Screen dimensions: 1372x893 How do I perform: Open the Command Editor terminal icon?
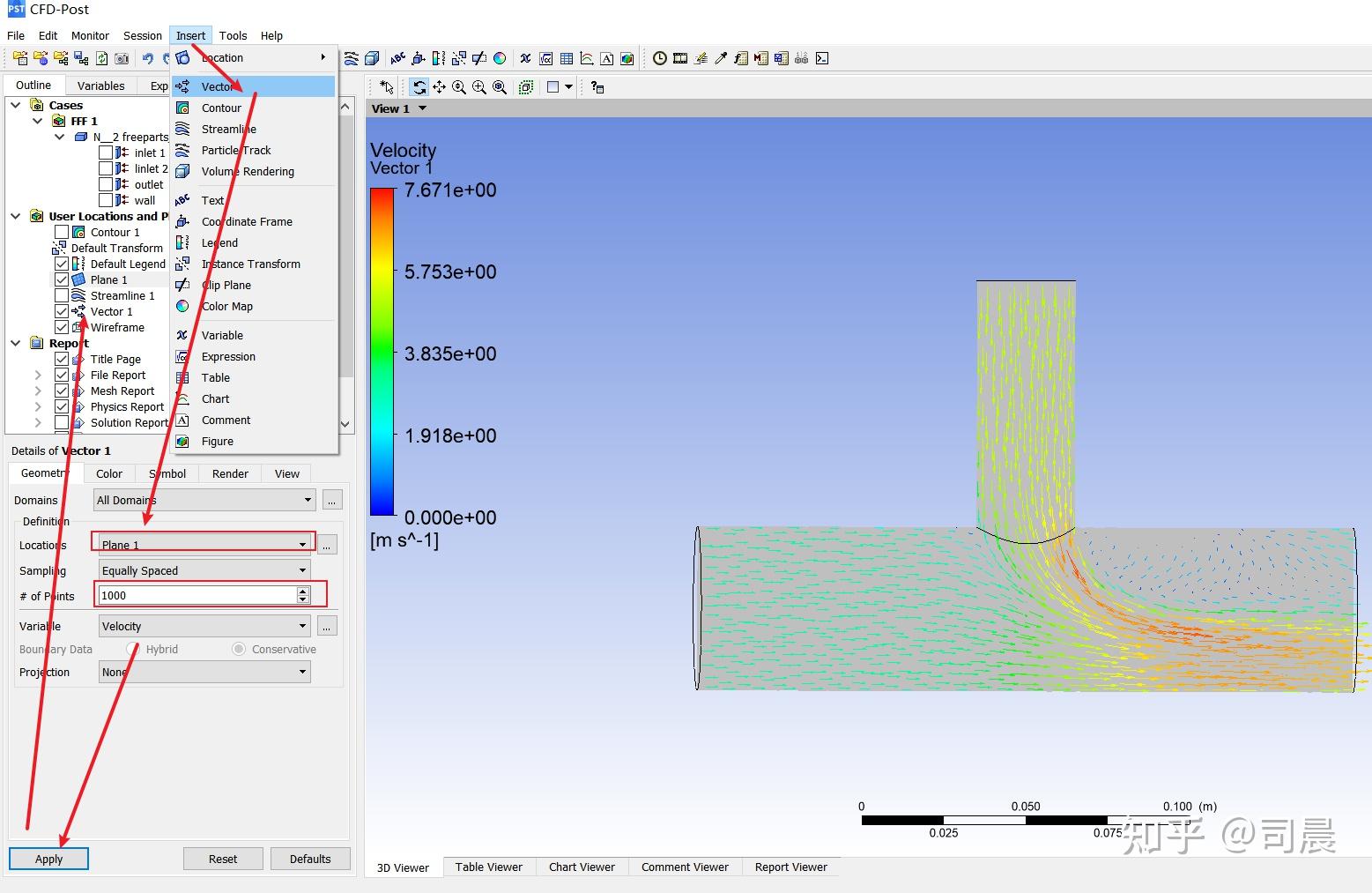pos(822,59)
